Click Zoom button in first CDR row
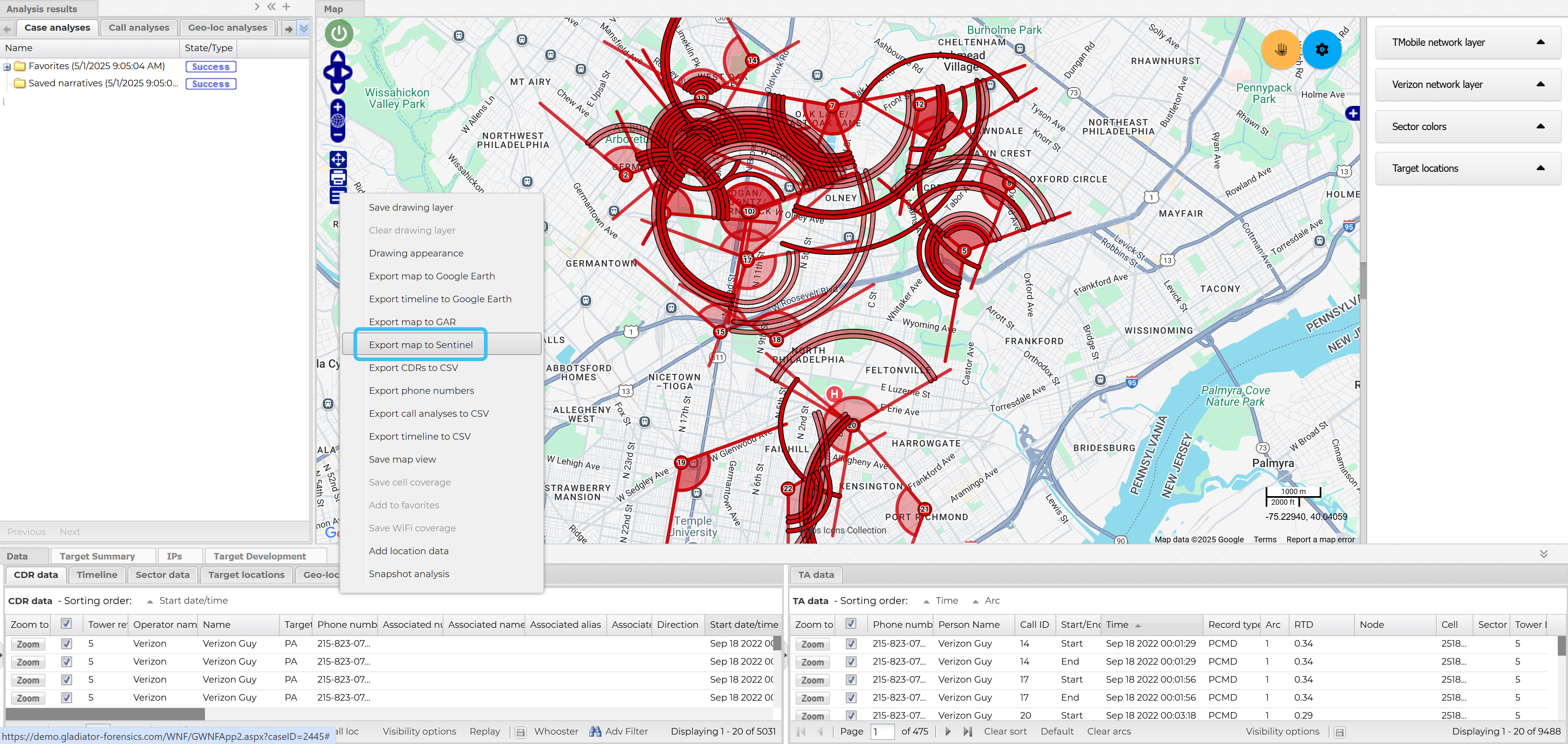The height and width of the screenshot is (744, 1568). click(28, 644)
